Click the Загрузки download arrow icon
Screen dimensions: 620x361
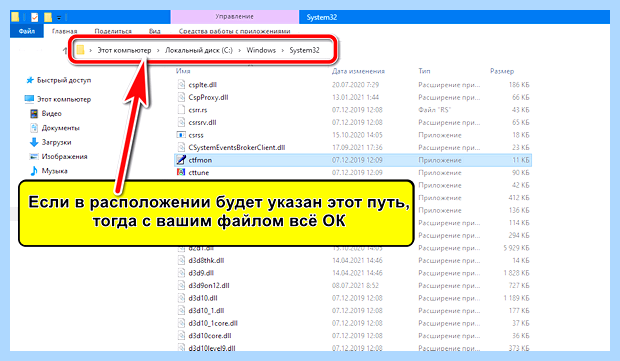point(34,142)
